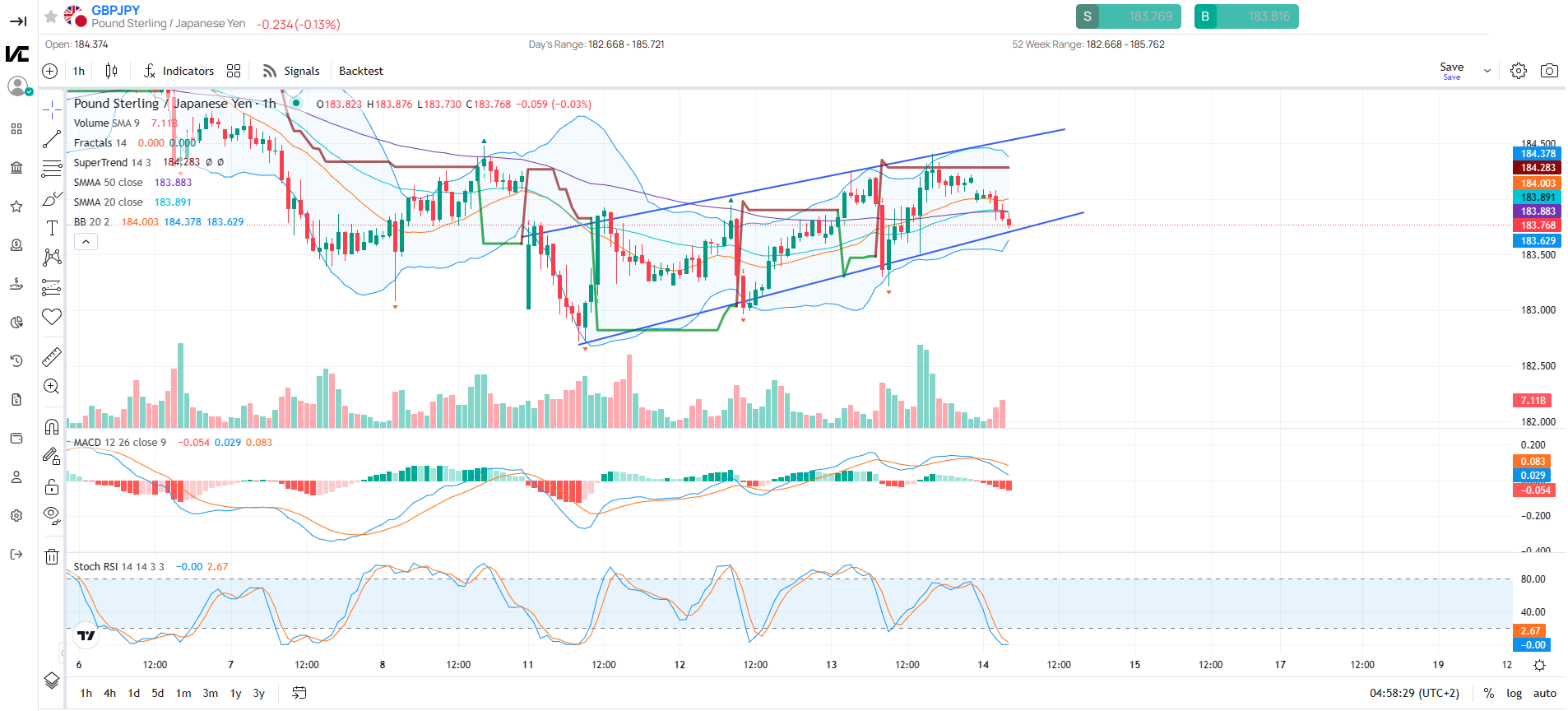Viewport: 1568px width, 711px height.
Task: Collapse the indicator legend chevron
Action: pyautogui.click(x=86, y=241)
